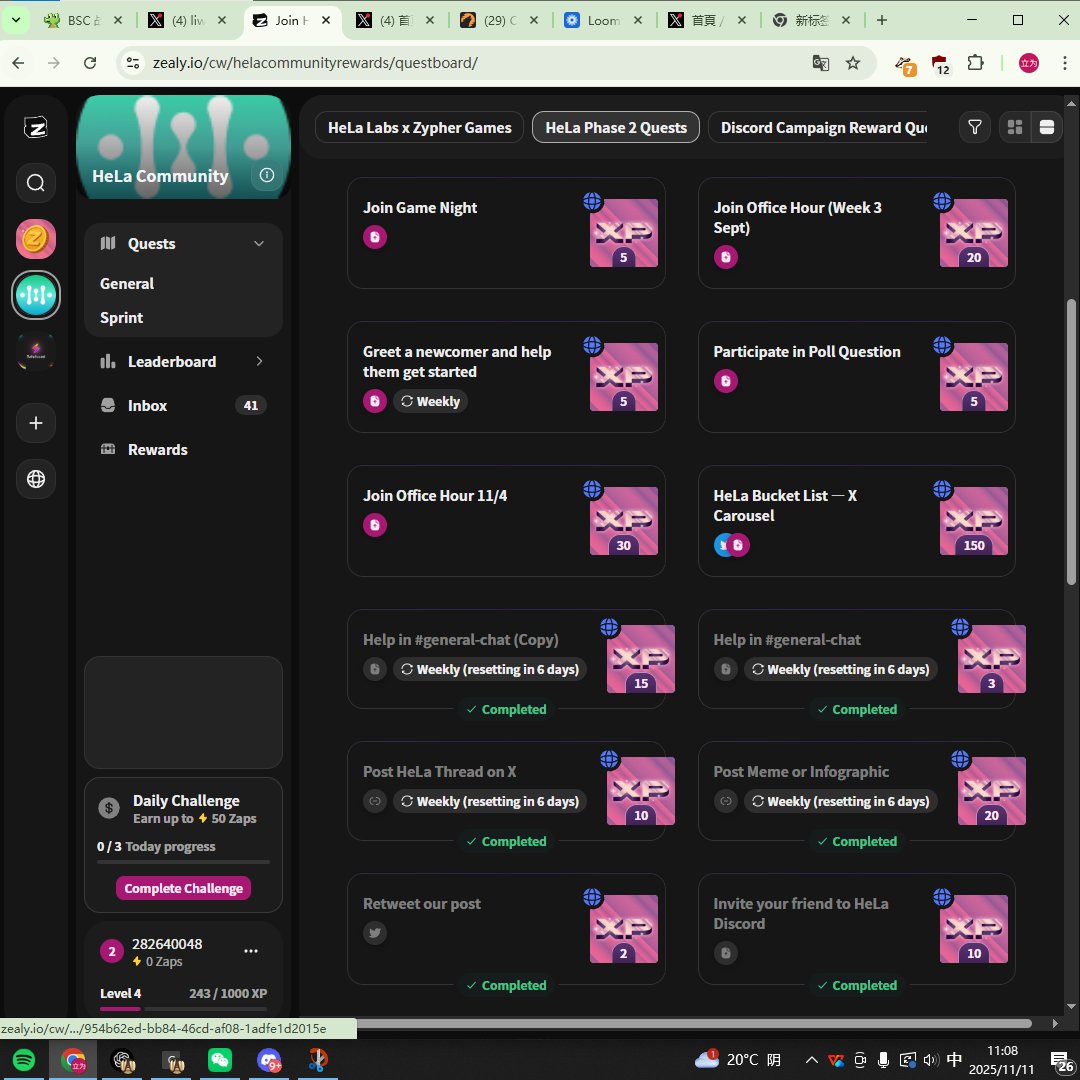This screenshot has height=1080, width=1080.
Task: Open a new browser tab
Action: point(882,20)
